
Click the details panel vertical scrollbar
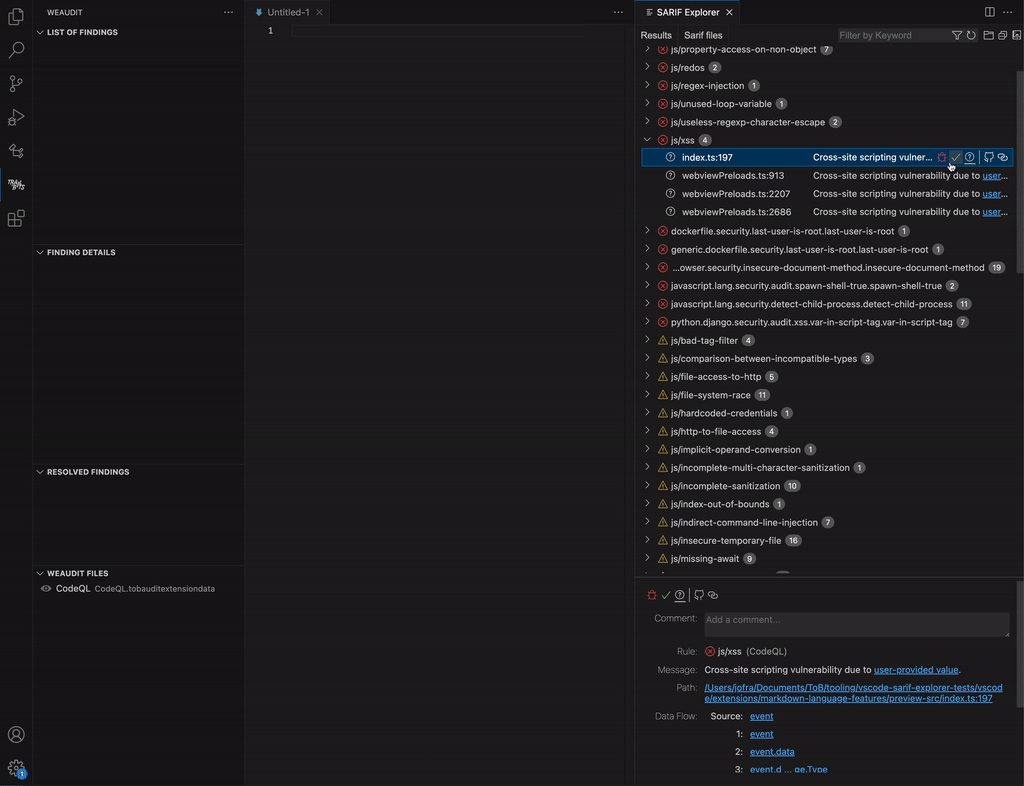coord(1019,643)
